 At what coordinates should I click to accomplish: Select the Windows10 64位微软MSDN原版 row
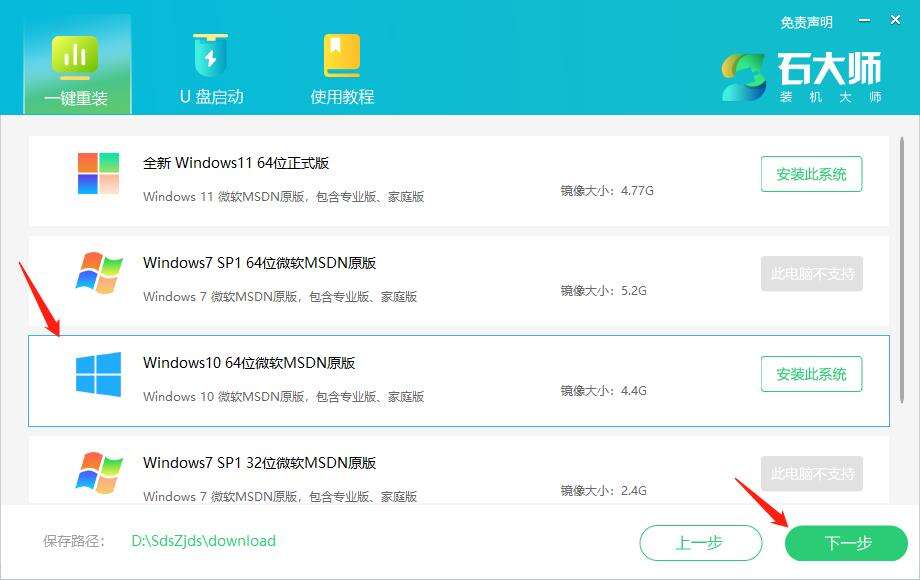(x=459, y=381)
